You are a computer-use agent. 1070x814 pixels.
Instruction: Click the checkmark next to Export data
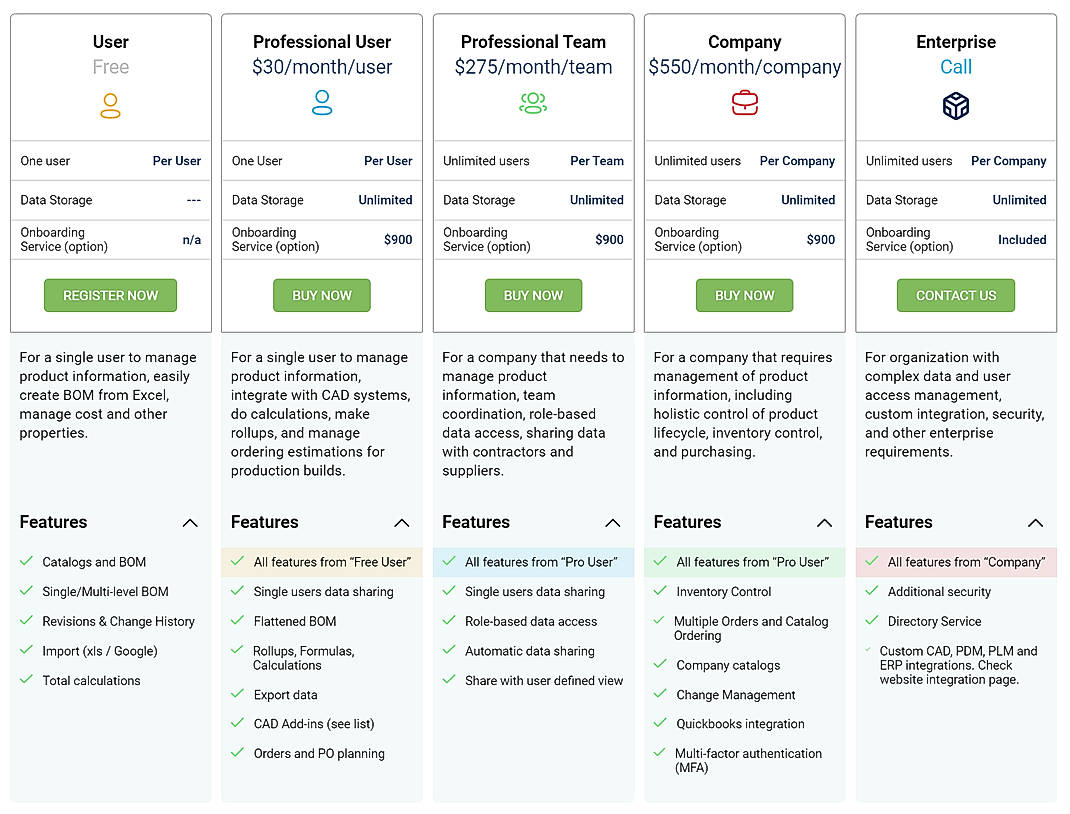coord(239,694)
